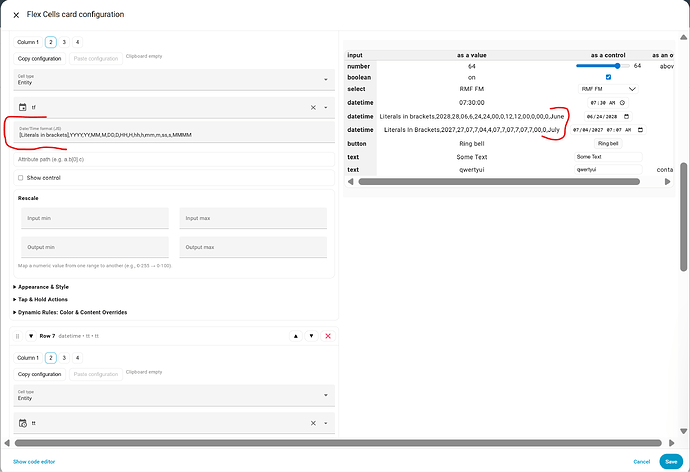Open the Show code editor link

pyautogui.click(x=34, y=462)
